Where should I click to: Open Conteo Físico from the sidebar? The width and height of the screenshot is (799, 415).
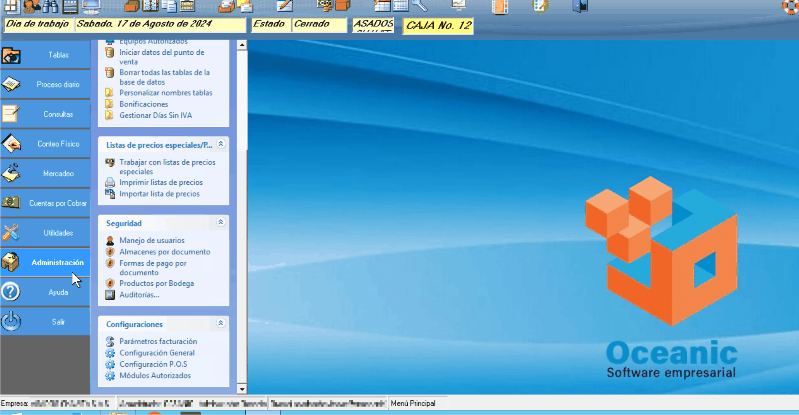pyautogui.click(x=12, y=144)
